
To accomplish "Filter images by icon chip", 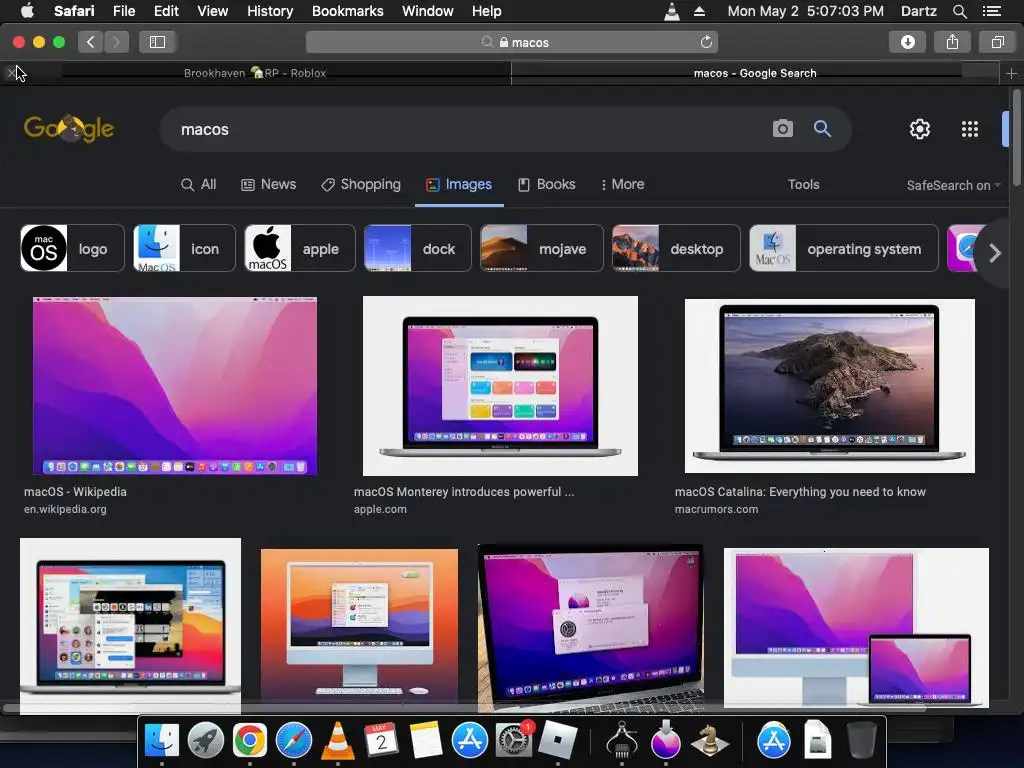I will [x=184, y=248].
